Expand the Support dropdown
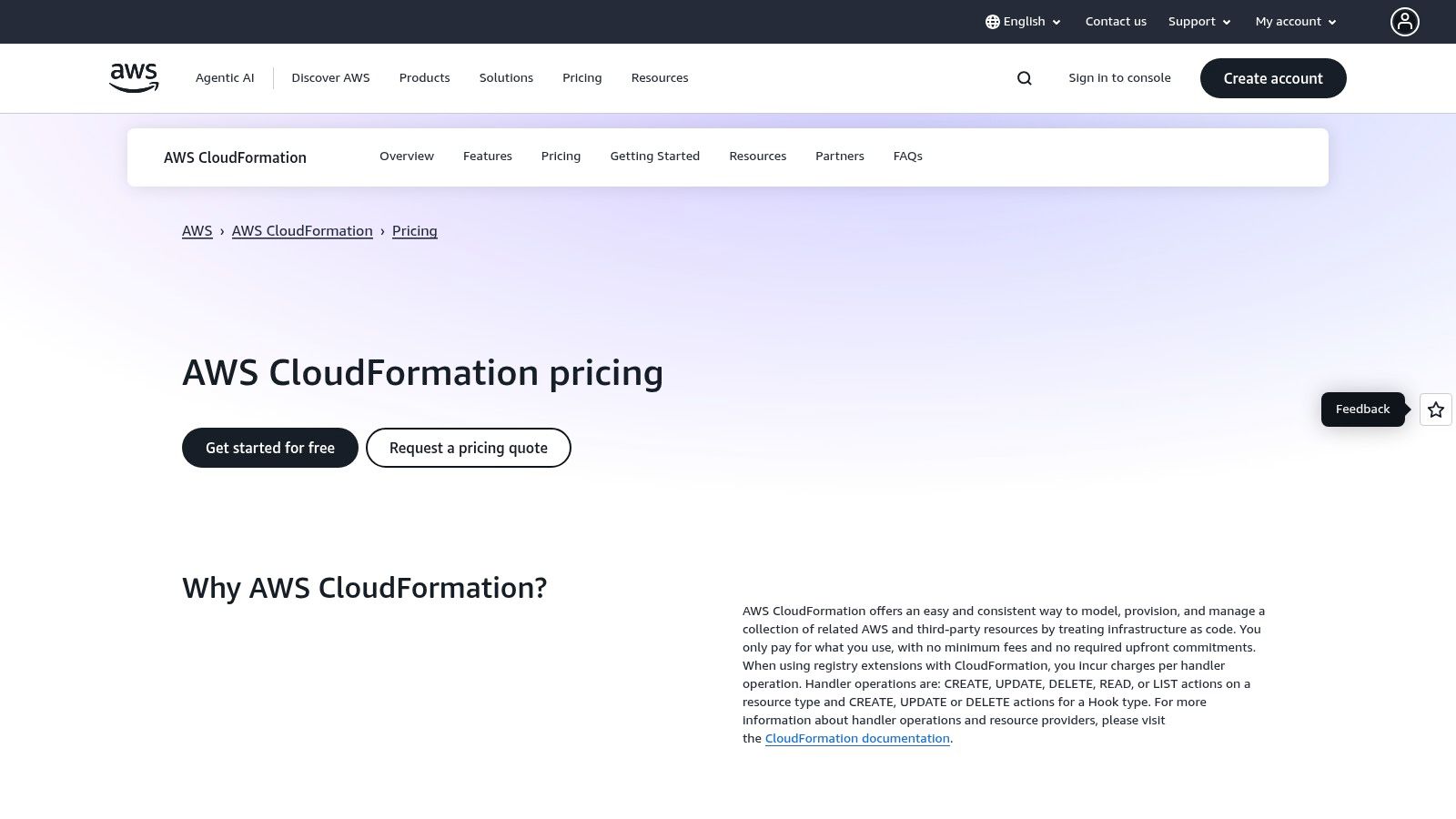Image resolution: width=1456 pixels, height=819 pixels. coord(1199,22)
